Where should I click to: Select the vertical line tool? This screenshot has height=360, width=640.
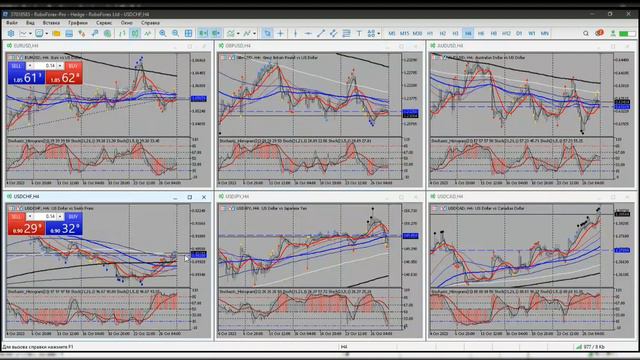pyautogui.click(x=296, y=33)
